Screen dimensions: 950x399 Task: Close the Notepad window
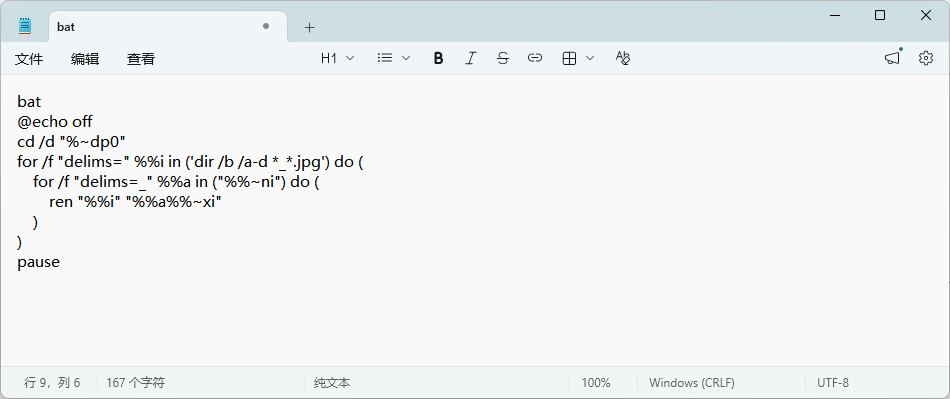(x=926, y=16)
